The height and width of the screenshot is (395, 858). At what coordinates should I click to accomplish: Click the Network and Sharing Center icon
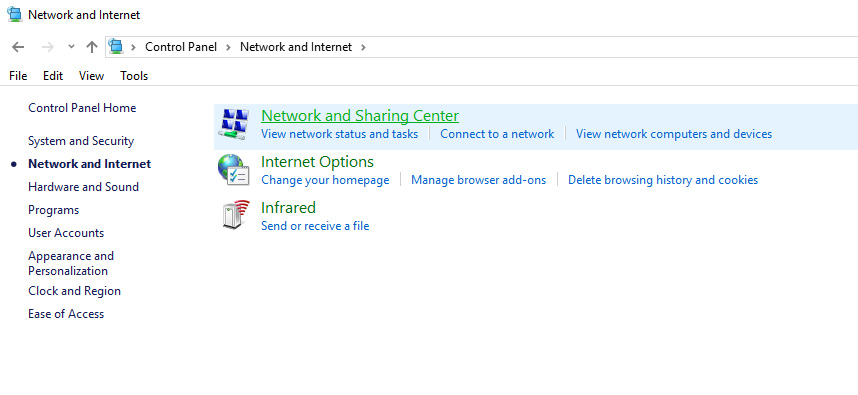[x=234, y=124]
